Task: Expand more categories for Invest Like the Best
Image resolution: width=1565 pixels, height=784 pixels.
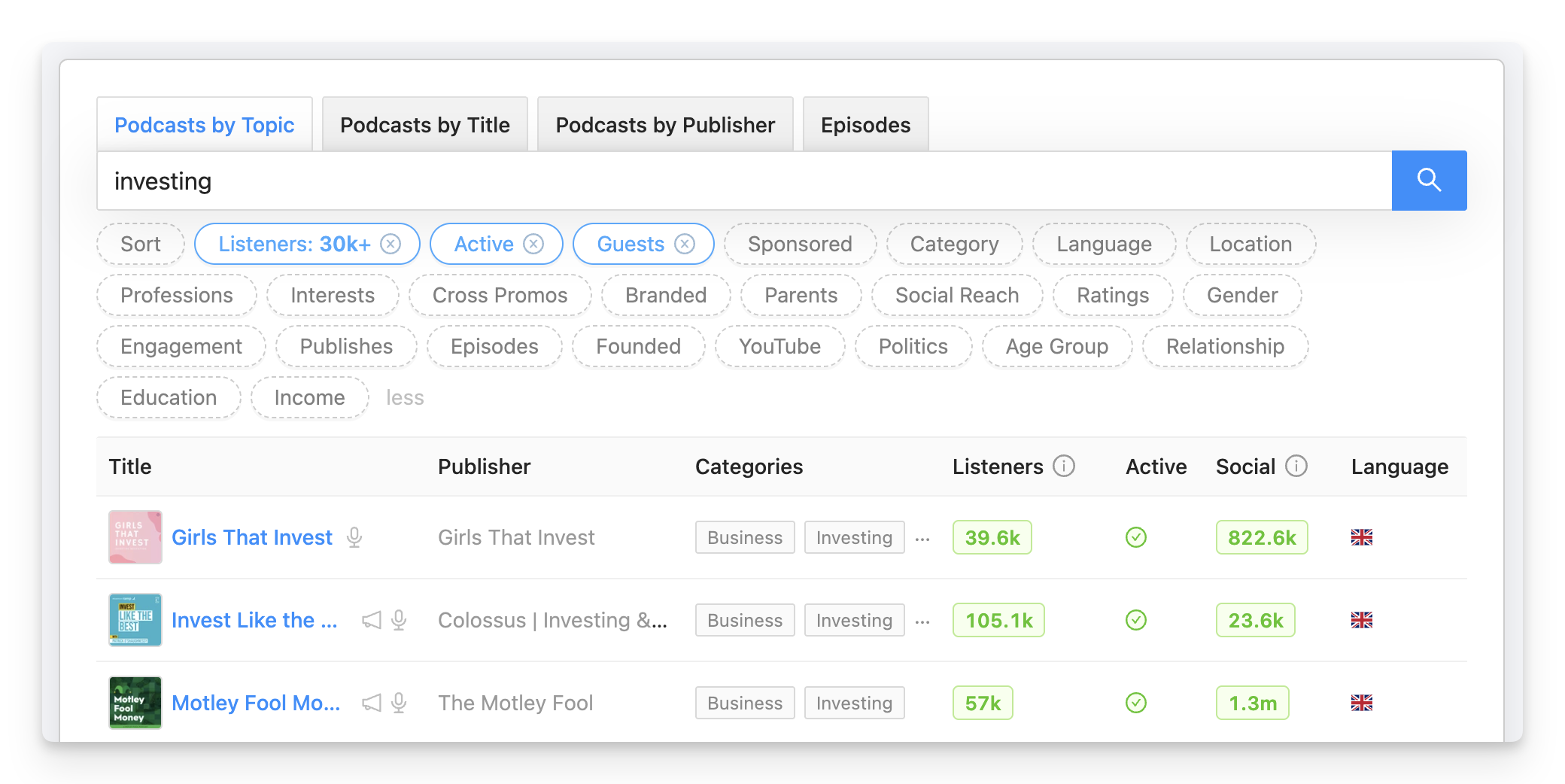Action: tap(922, 621)
